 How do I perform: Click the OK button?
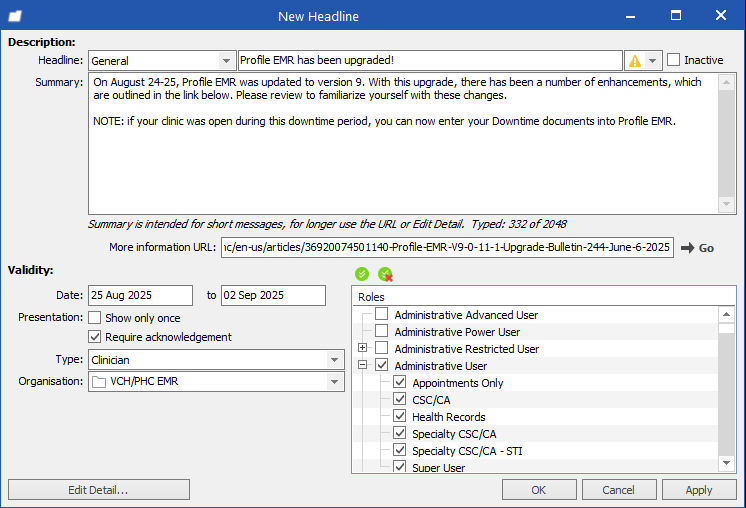539,490
